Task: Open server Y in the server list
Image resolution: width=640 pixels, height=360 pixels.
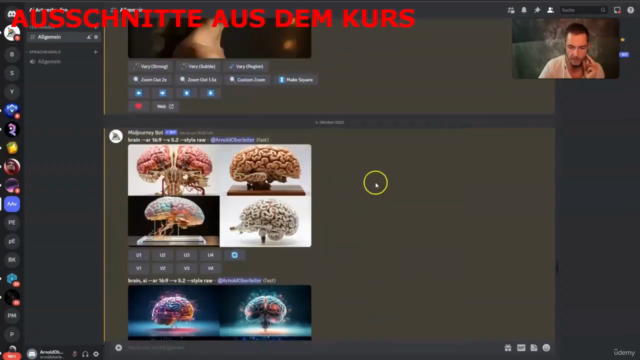Action: (12, 92)
